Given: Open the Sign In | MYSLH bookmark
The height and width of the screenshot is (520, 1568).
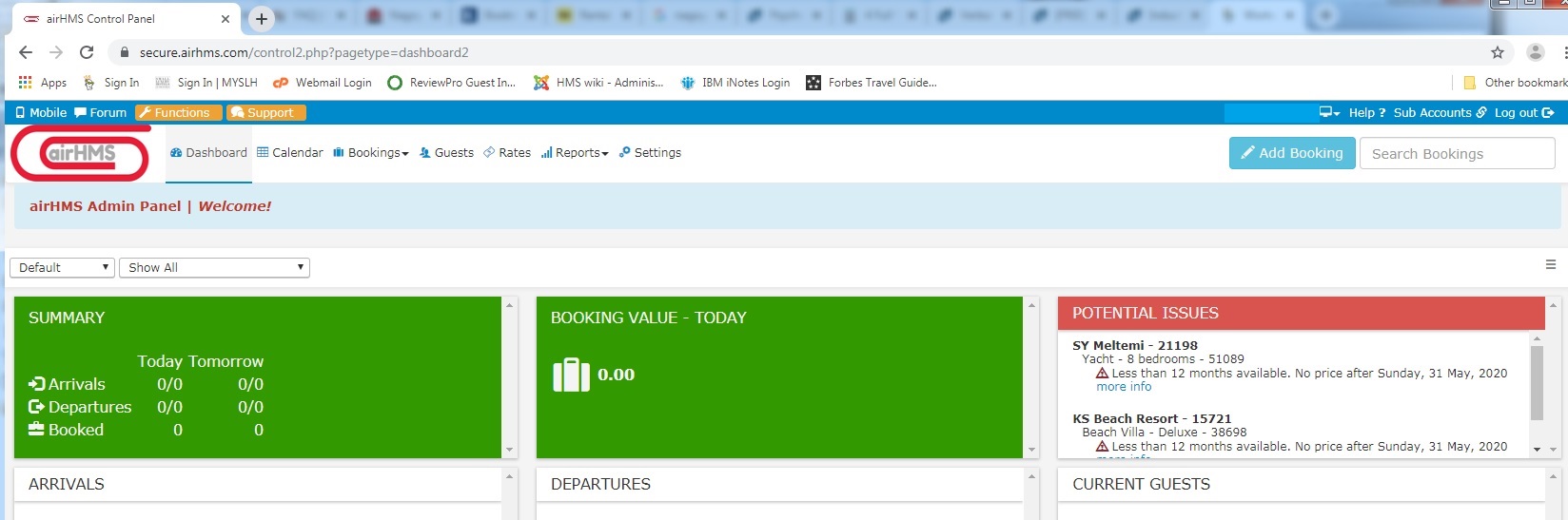Looking at the screenshot, I should [206, 83].
